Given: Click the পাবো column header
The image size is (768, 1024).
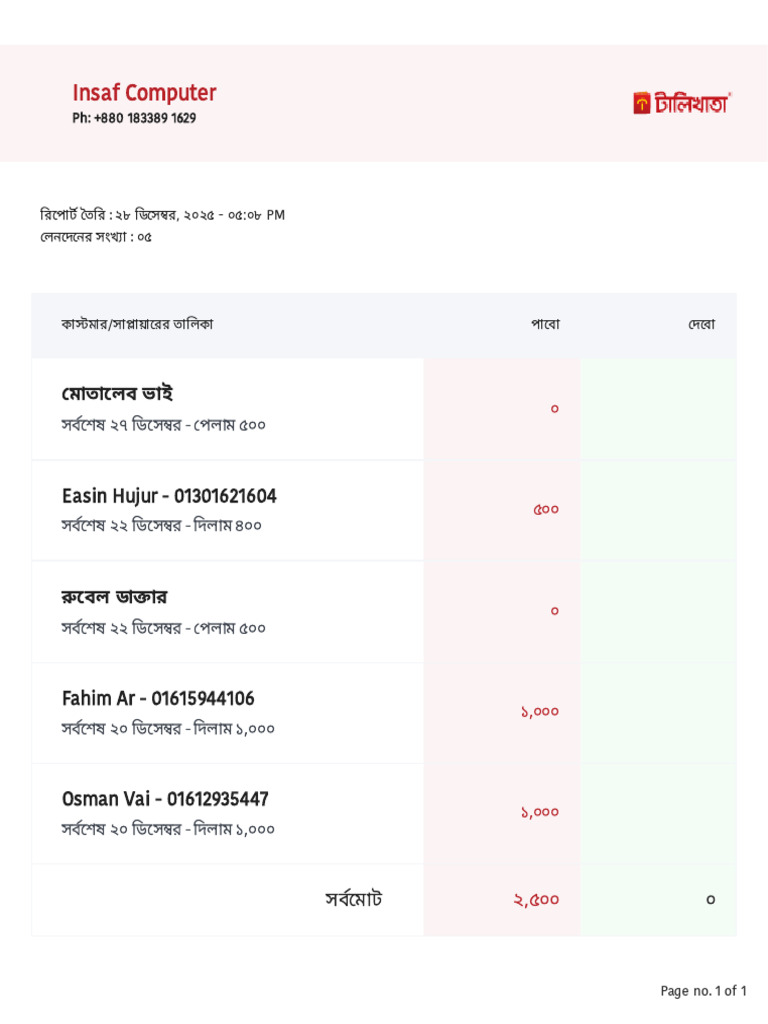Looking at the screenshot, I should point(545,325).
